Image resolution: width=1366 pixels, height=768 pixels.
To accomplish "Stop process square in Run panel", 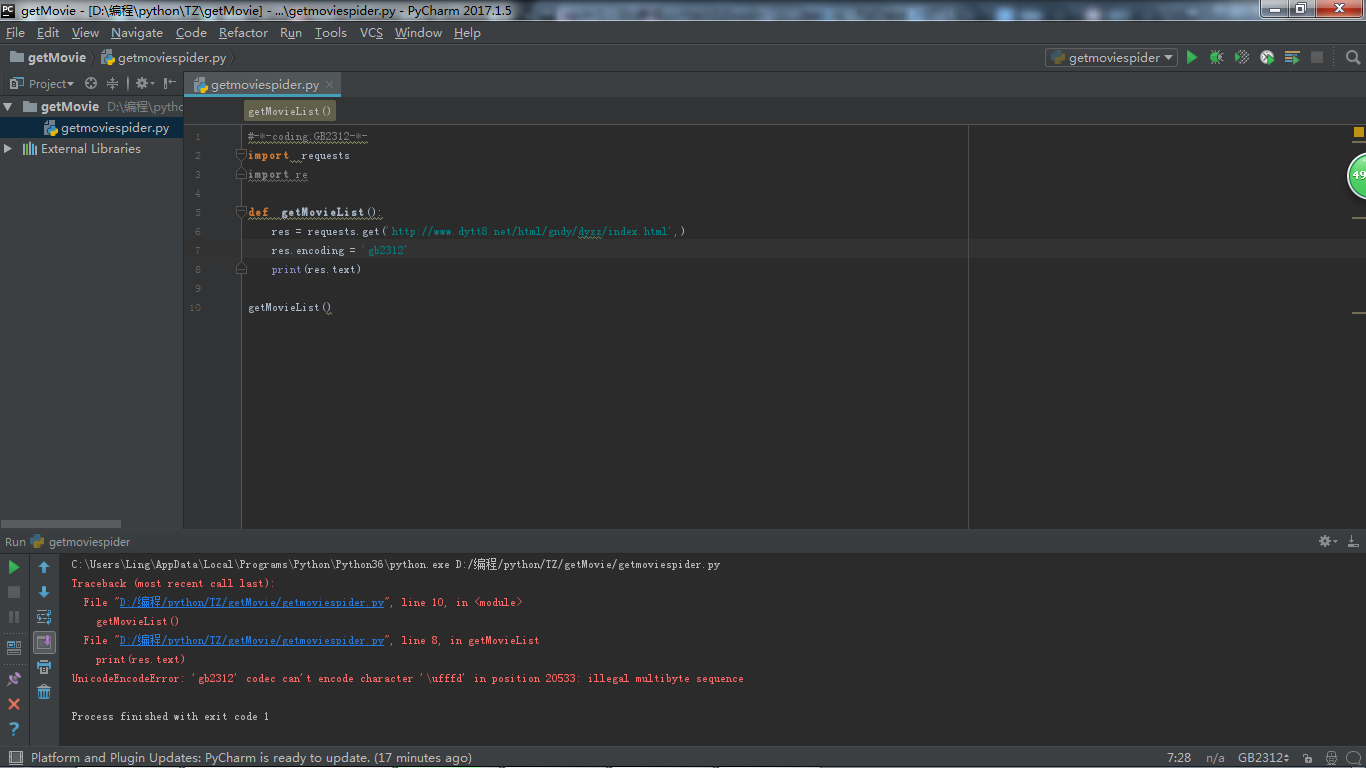I will click(x=14, y=592).
